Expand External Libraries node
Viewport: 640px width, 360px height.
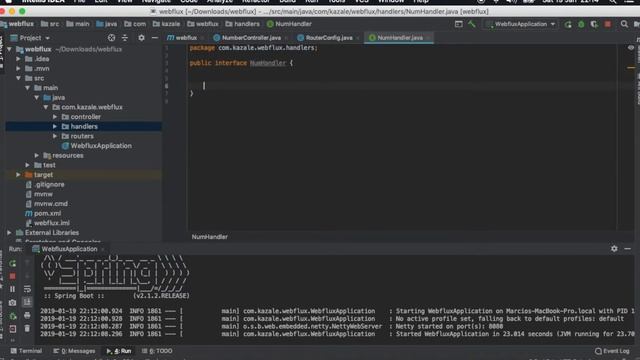pyautogui.click(x=9, y=233)
